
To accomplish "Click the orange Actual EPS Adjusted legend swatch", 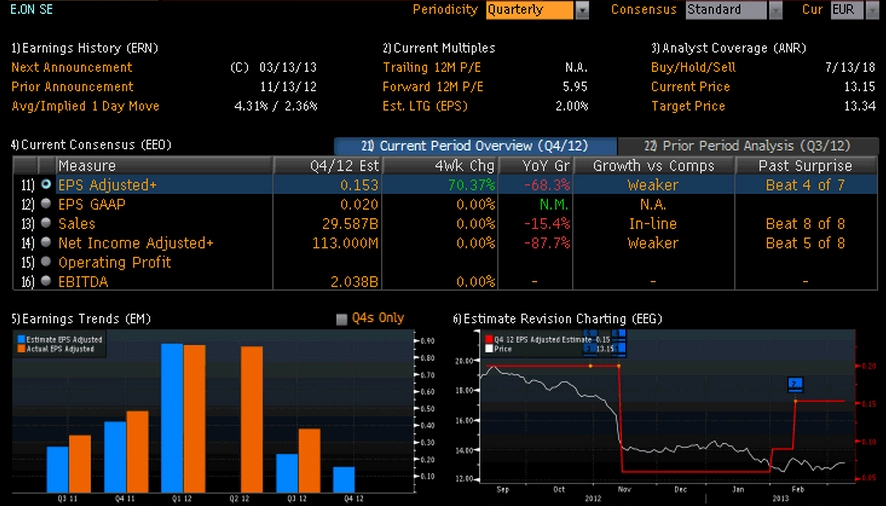I will [21, 349].
